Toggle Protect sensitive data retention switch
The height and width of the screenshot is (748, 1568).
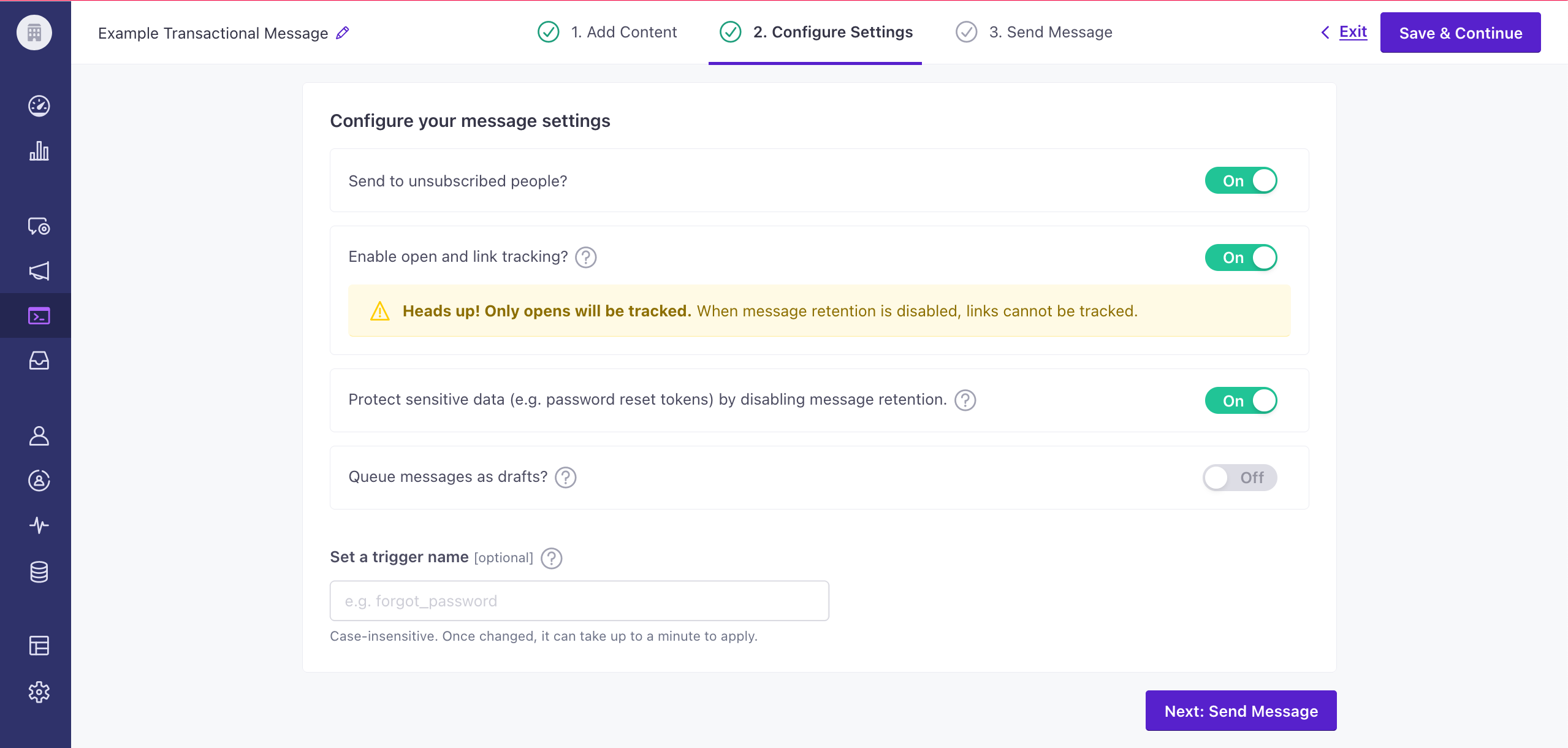[1241, 401]
